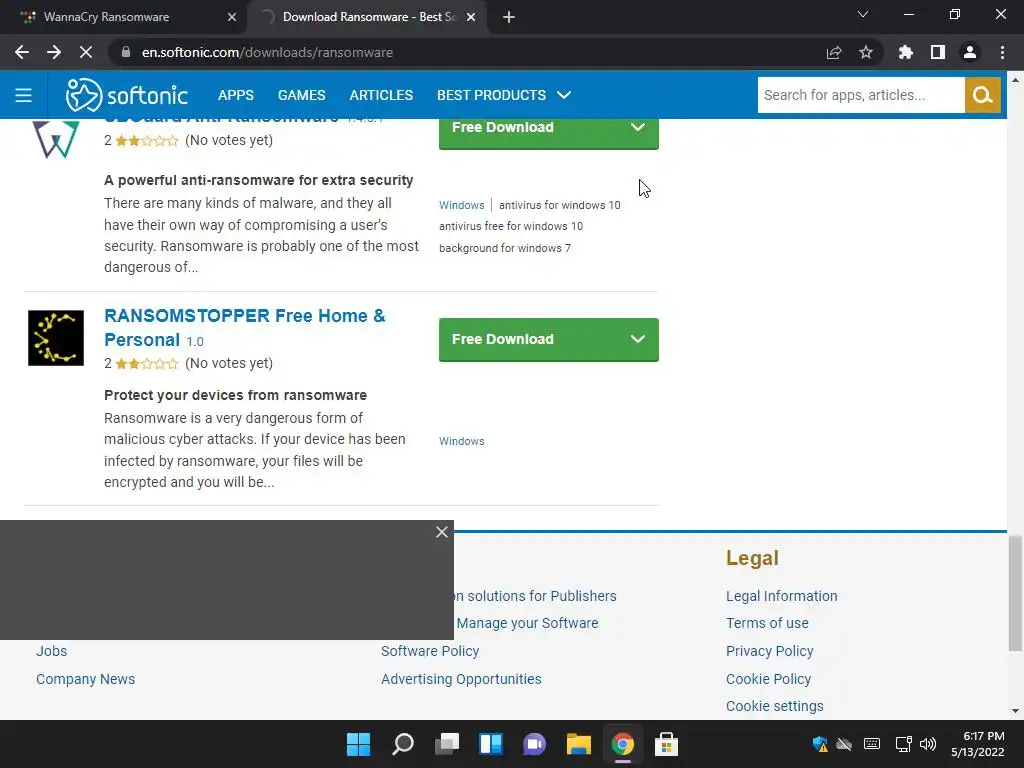The height and width of the screenshot is (768, 1024).
Task: Open GAMES in Softonic nav
Action: [x=302, y=95]
